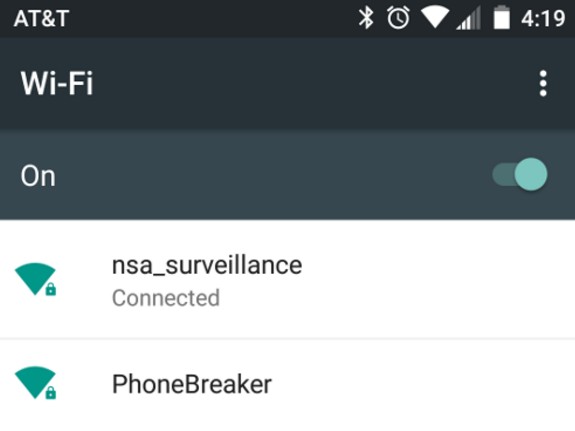
Task: Select the PhoneBreaker network
Action: click(x=288, y=385)
